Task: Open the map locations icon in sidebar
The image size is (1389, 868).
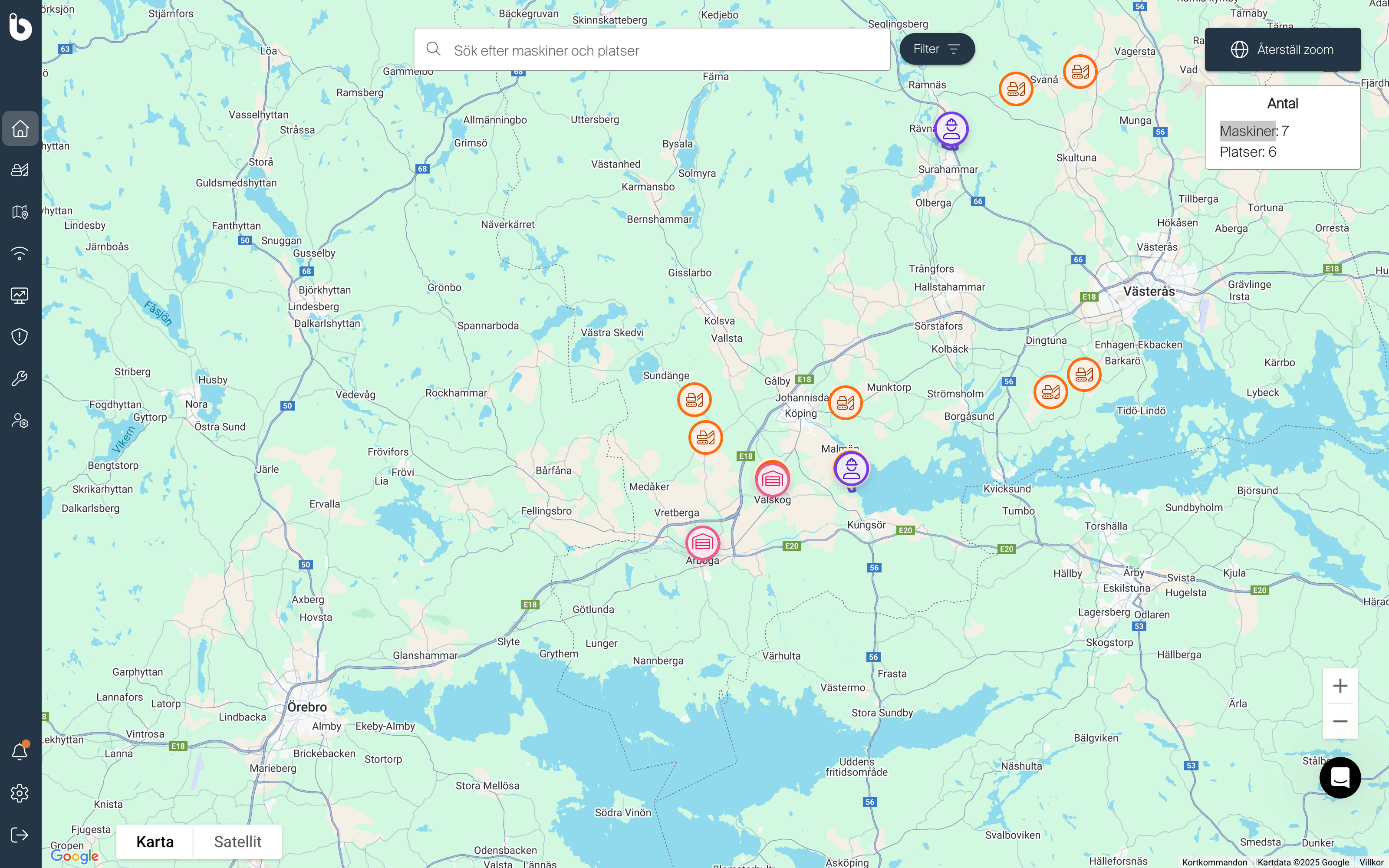Action: pyautogui.click(x=20, y=212)
